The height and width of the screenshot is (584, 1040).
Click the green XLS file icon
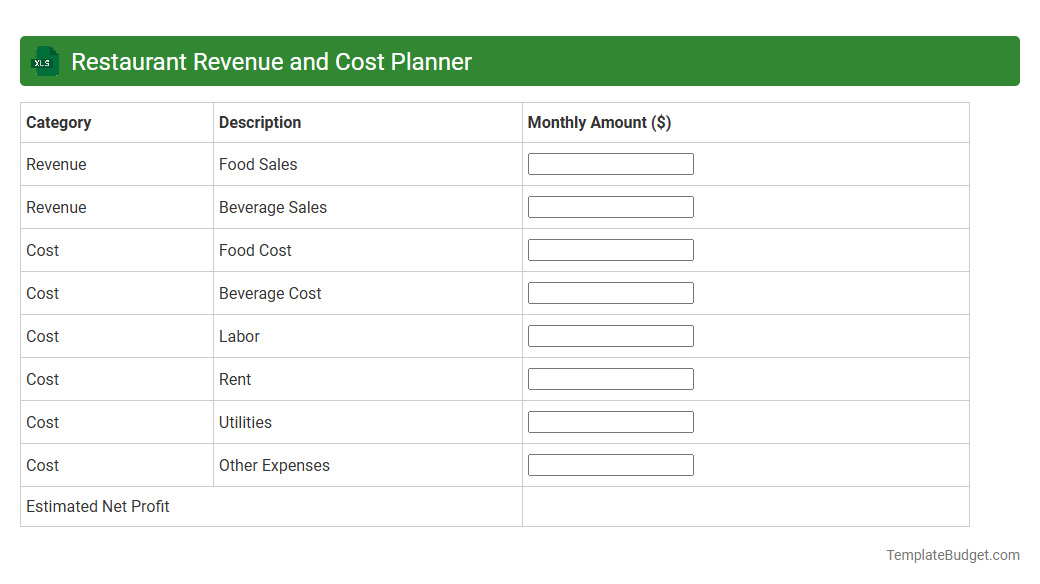(x=44, y=61)
